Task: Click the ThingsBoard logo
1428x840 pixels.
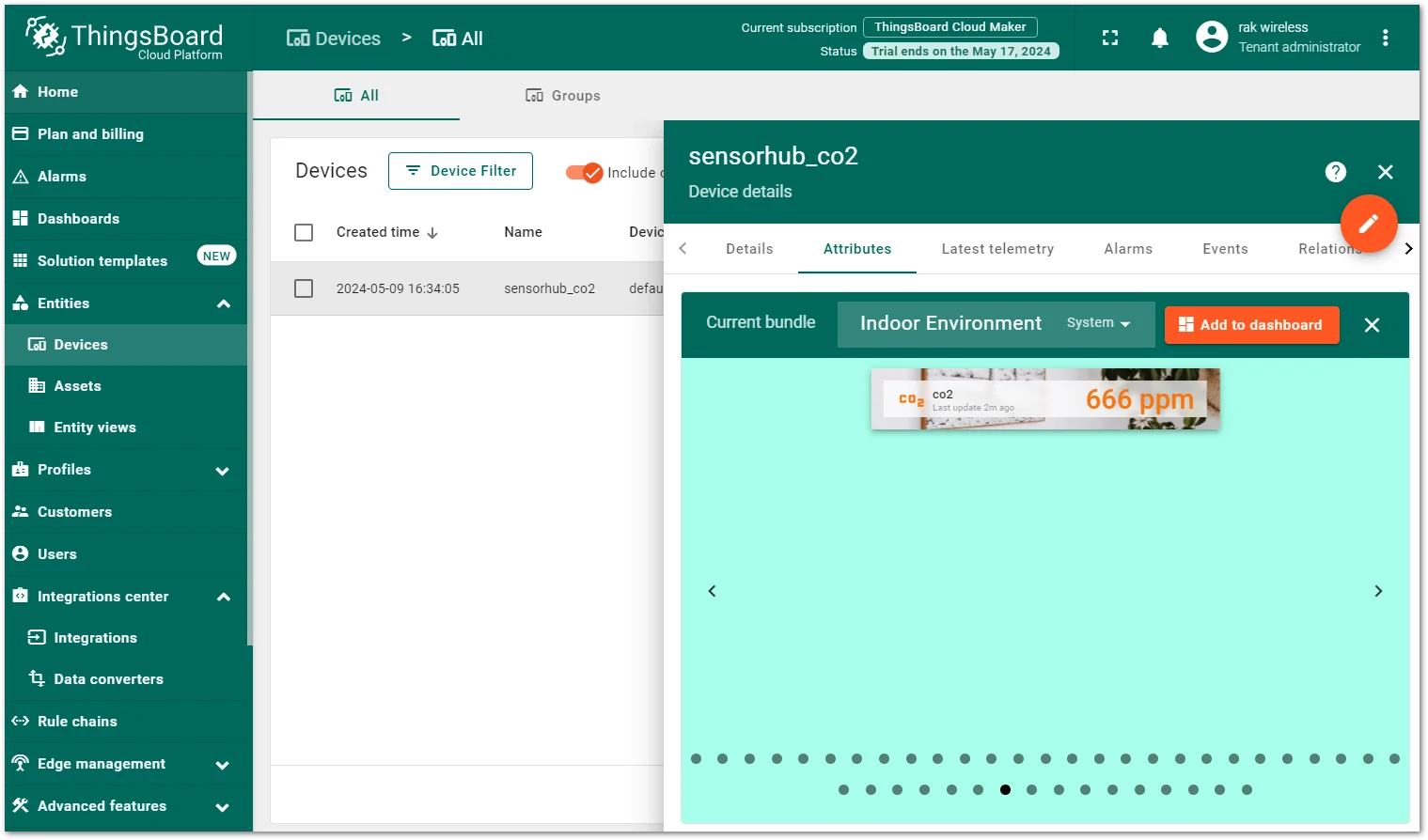Action: 124,39
